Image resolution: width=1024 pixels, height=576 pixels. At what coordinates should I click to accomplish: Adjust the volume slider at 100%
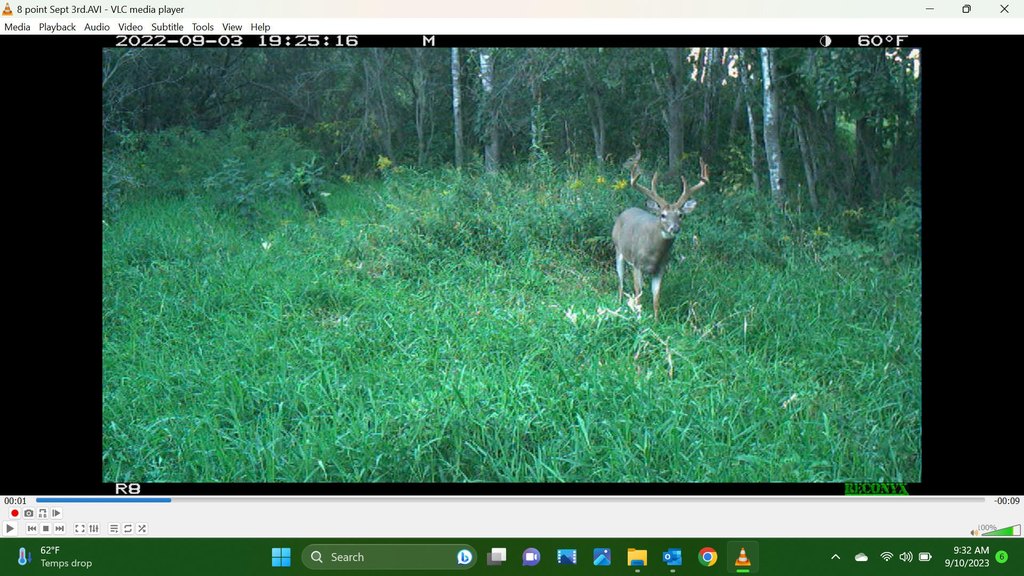[x=1000, y=530]
